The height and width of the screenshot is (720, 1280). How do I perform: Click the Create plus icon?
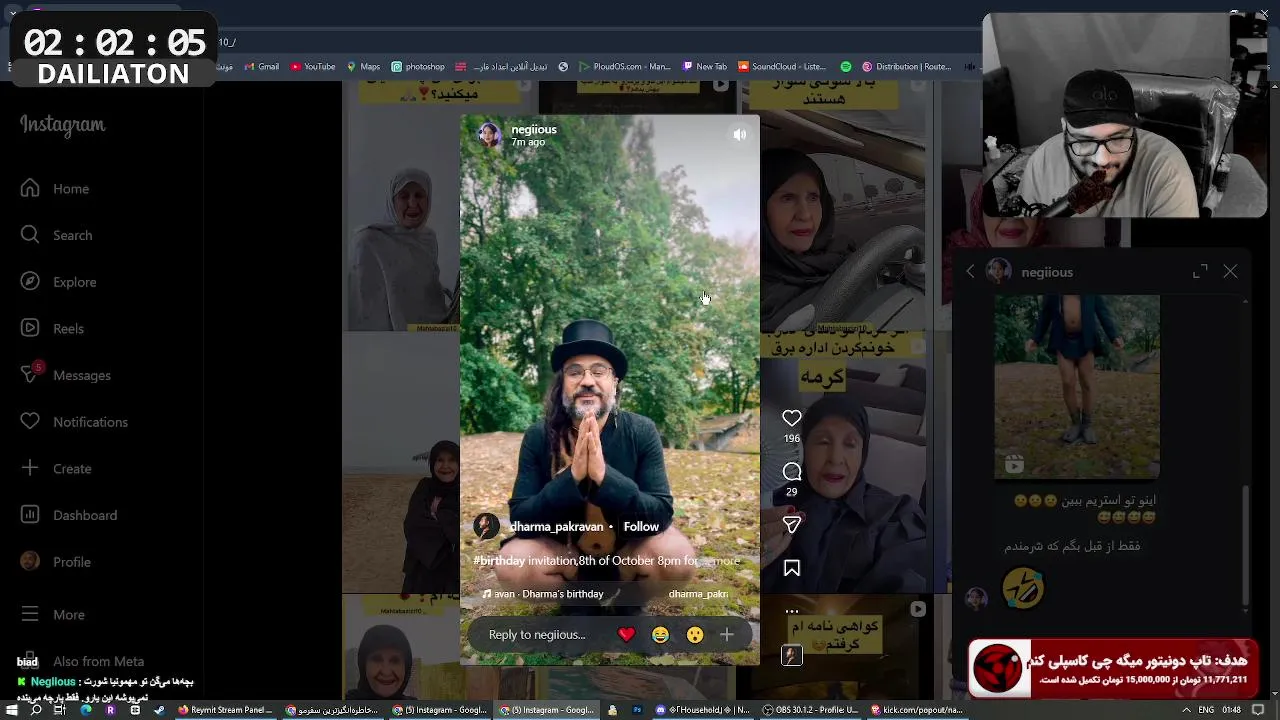tap(30, 468)
